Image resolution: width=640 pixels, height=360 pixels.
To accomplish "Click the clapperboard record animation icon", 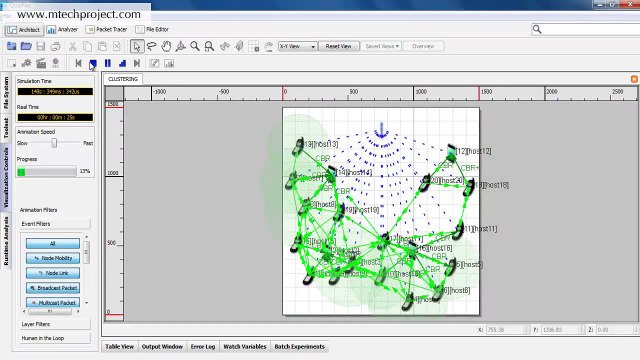I will 41,63.
